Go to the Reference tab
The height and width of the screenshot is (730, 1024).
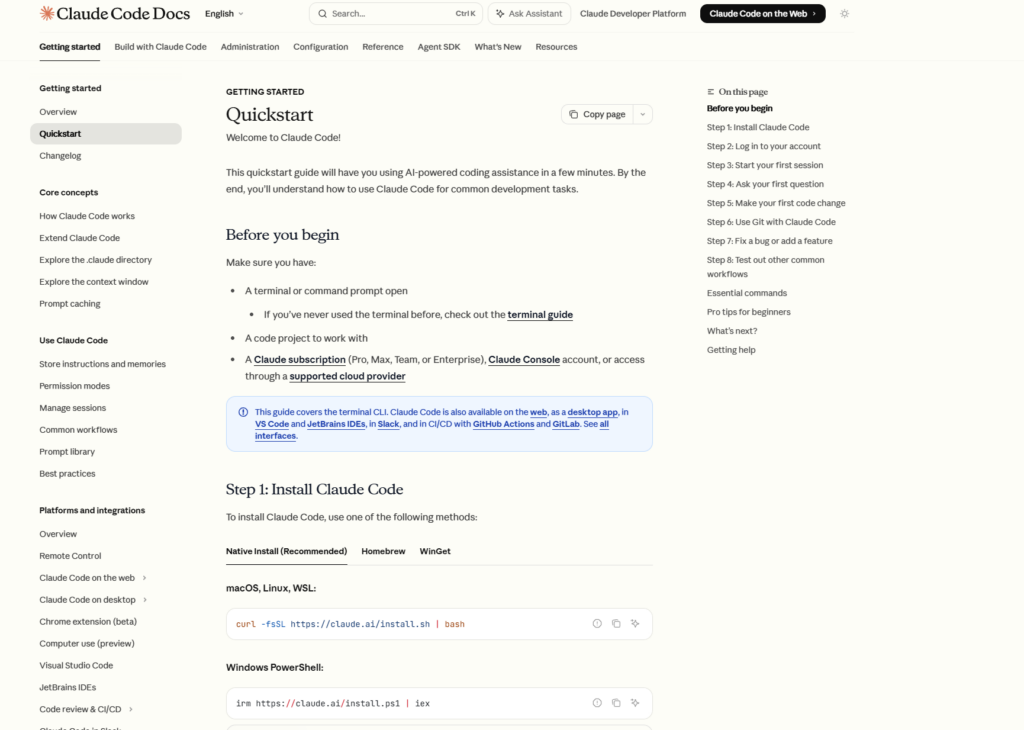(383, 47)
